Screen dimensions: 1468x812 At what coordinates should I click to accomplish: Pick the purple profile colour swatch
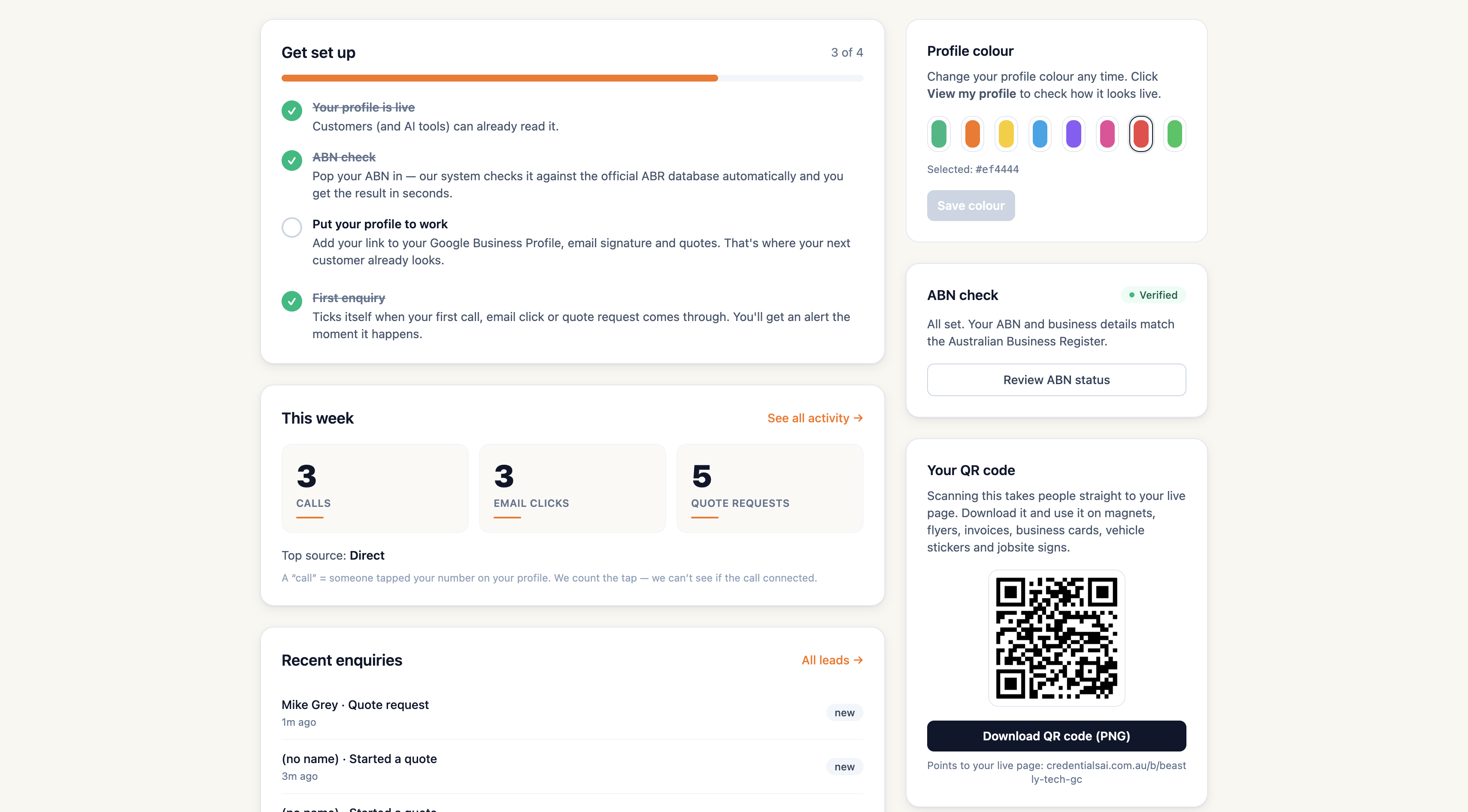1073,134
